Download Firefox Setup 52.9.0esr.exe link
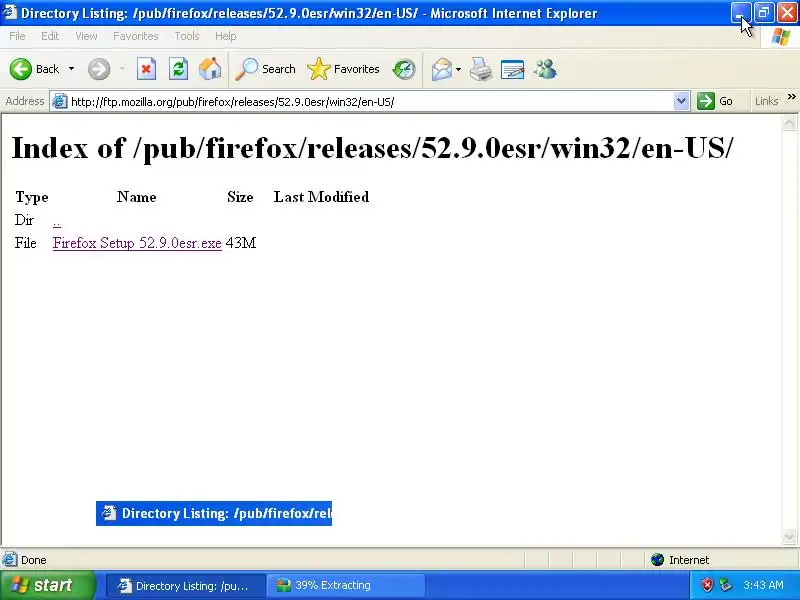 137,243
